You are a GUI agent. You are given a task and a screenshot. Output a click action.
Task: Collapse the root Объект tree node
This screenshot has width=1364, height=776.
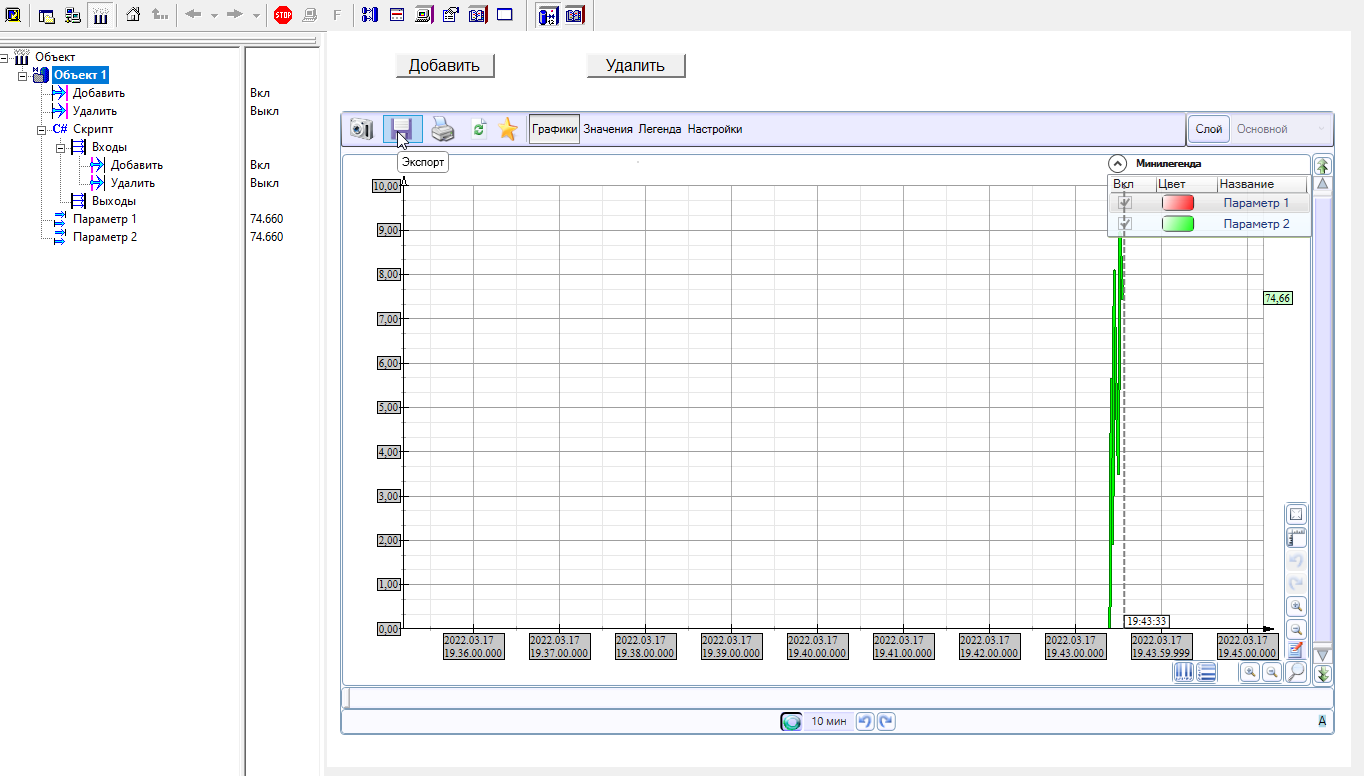[x=6, y=57]
